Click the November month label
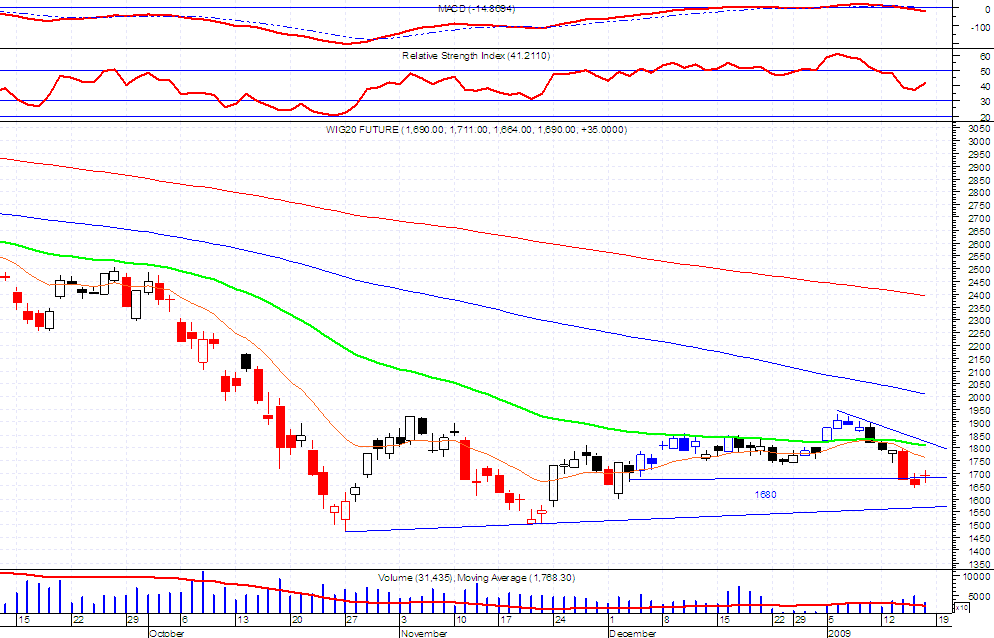994x638 pixels. (x=423, y=633)
